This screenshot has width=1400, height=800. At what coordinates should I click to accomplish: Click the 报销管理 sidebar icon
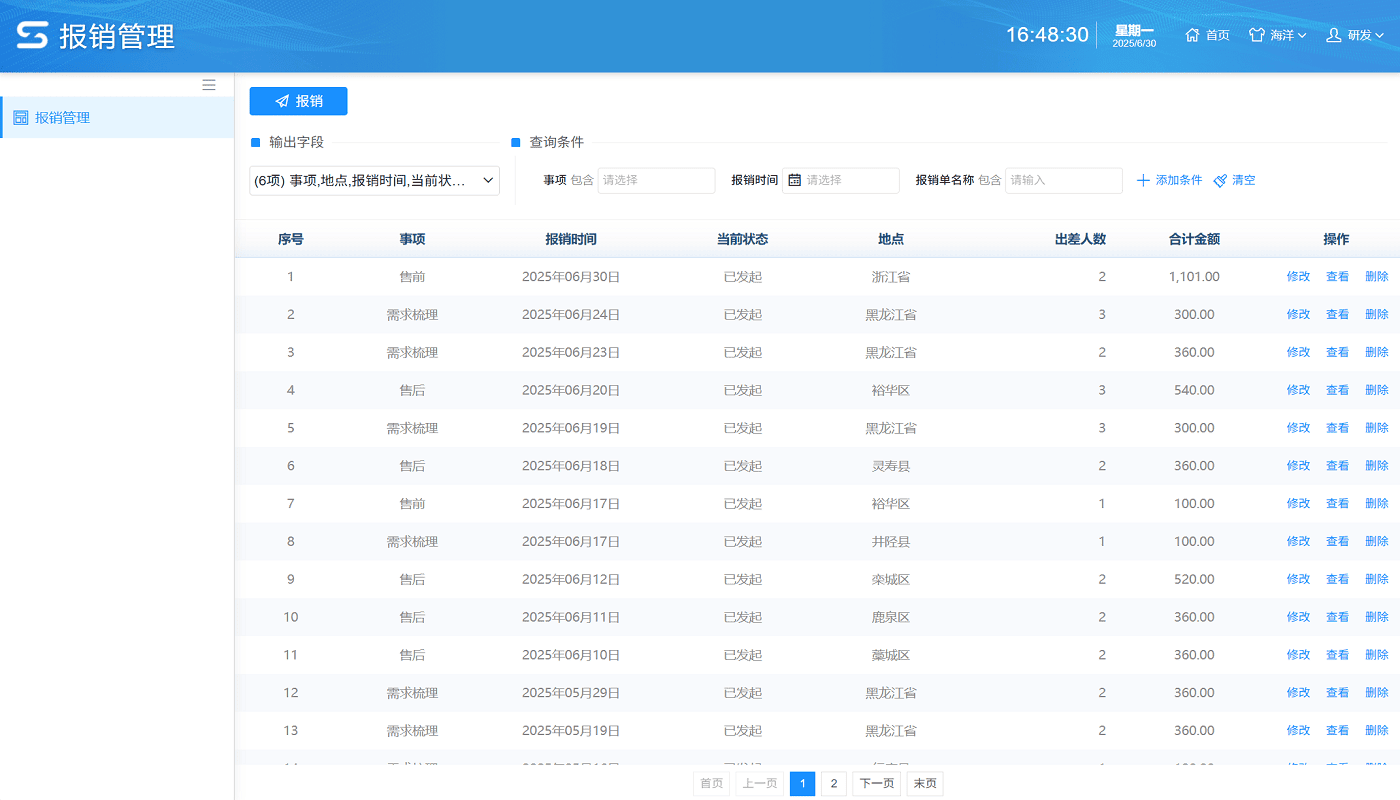click(x=20, y=117)
